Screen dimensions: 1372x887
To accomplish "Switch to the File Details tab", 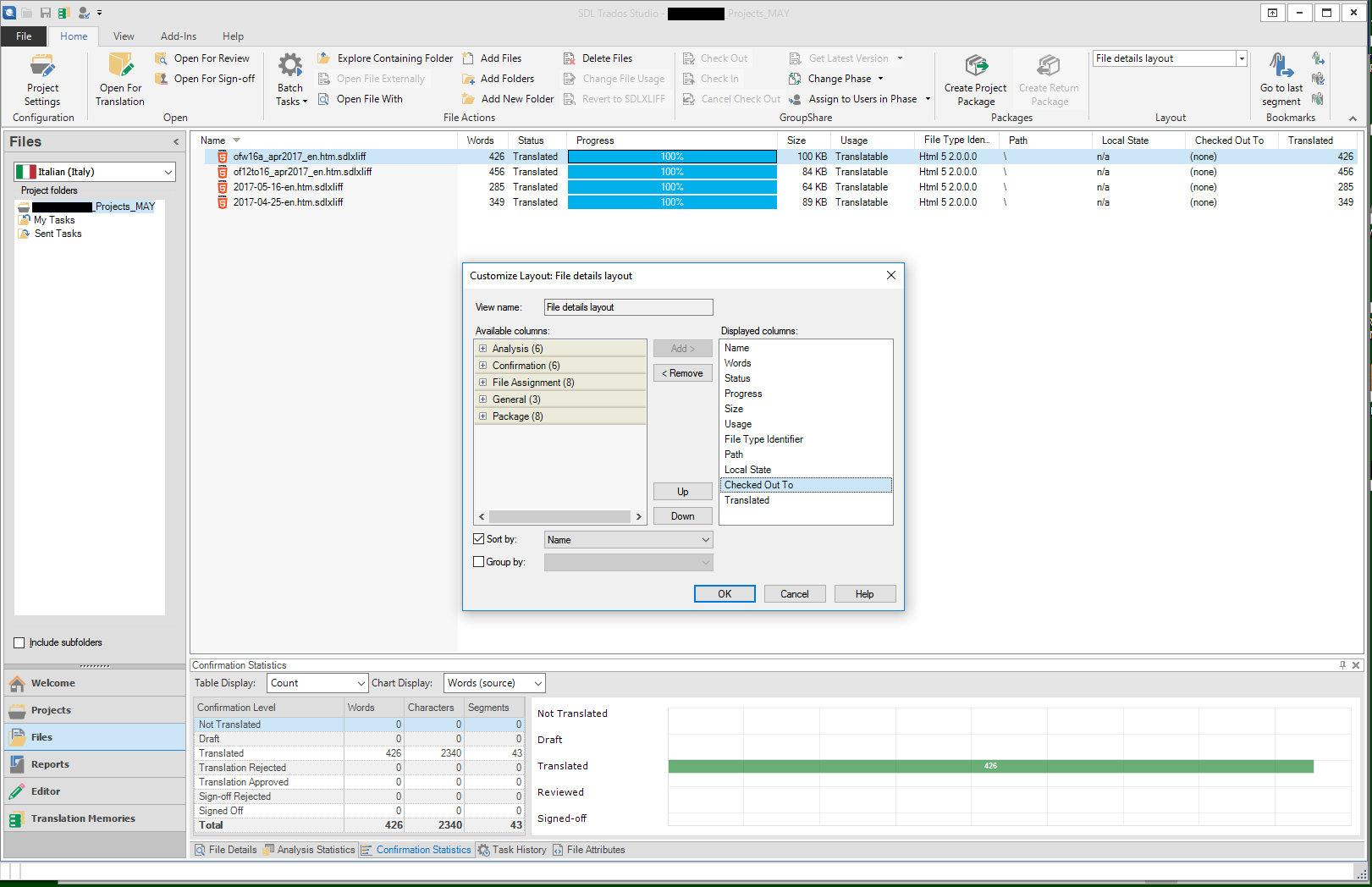I will (226, 850).
